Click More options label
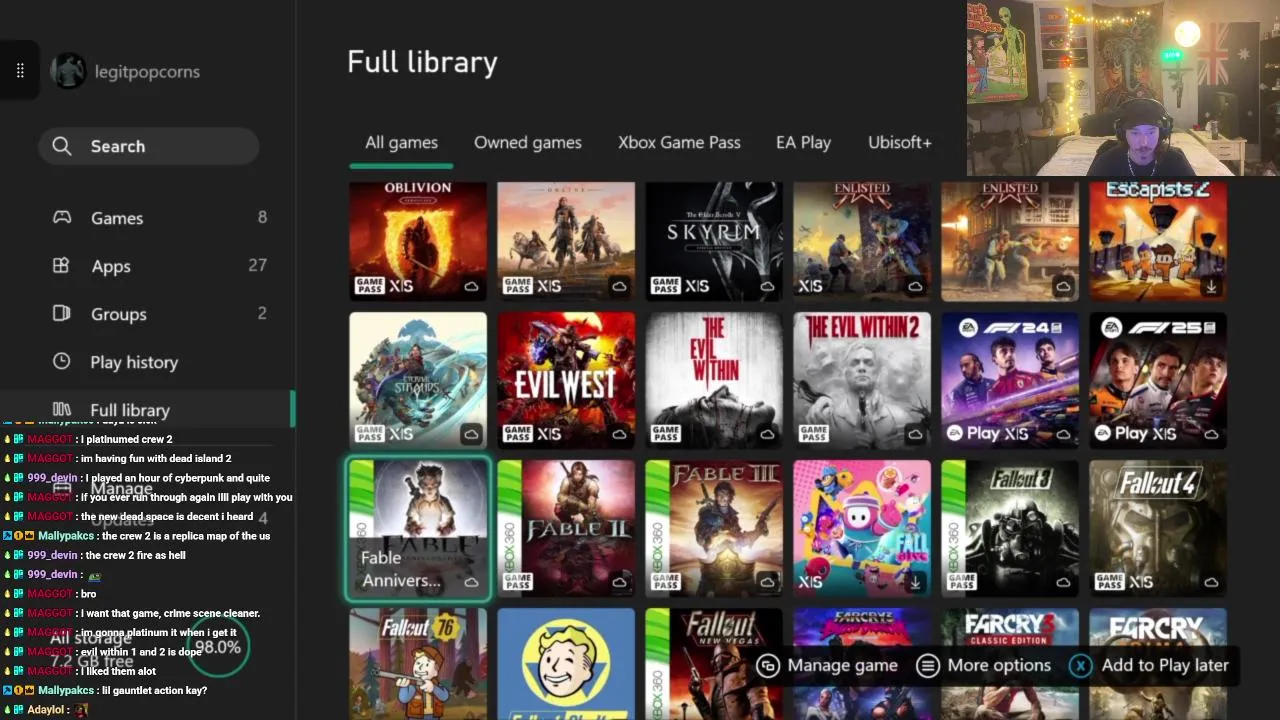The width and height of the screenshot is (1280, 720). (x=999, y=665)
